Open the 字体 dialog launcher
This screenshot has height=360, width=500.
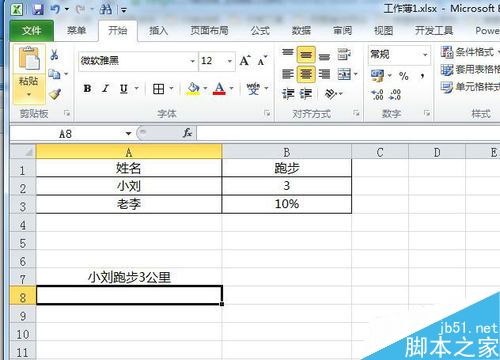[267, 113]
